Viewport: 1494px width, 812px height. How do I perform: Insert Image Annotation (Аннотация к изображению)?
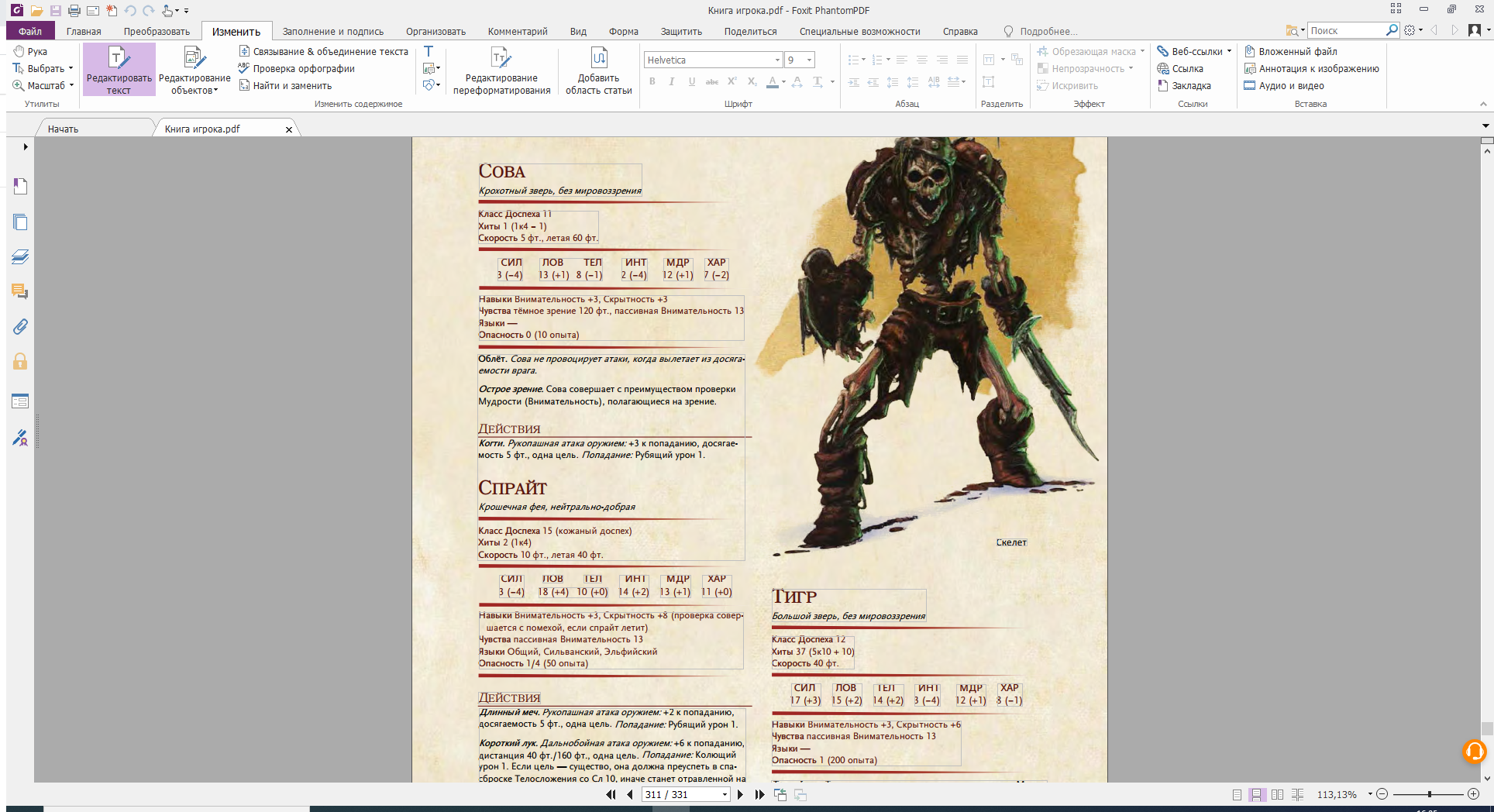pos(1311,69)
